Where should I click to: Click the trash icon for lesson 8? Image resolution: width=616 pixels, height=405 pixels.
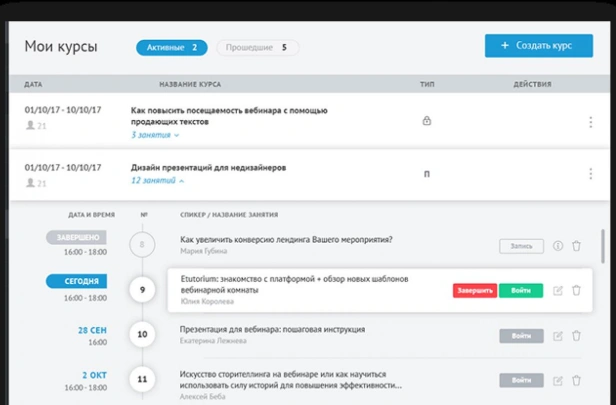point(576,246)
